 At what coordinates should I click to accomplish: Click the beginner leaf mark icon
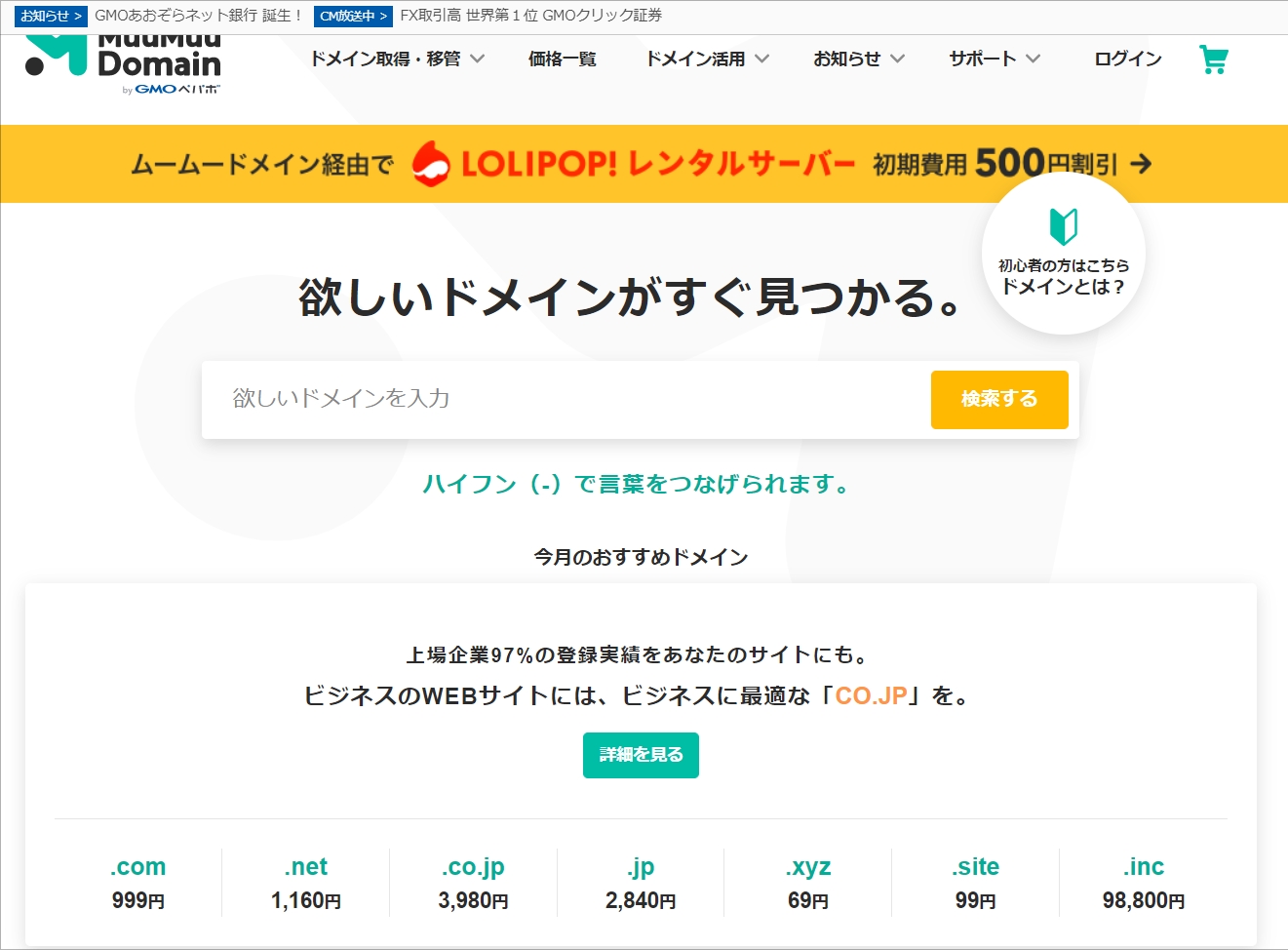pyautogui.click(x=1063, y=226)
